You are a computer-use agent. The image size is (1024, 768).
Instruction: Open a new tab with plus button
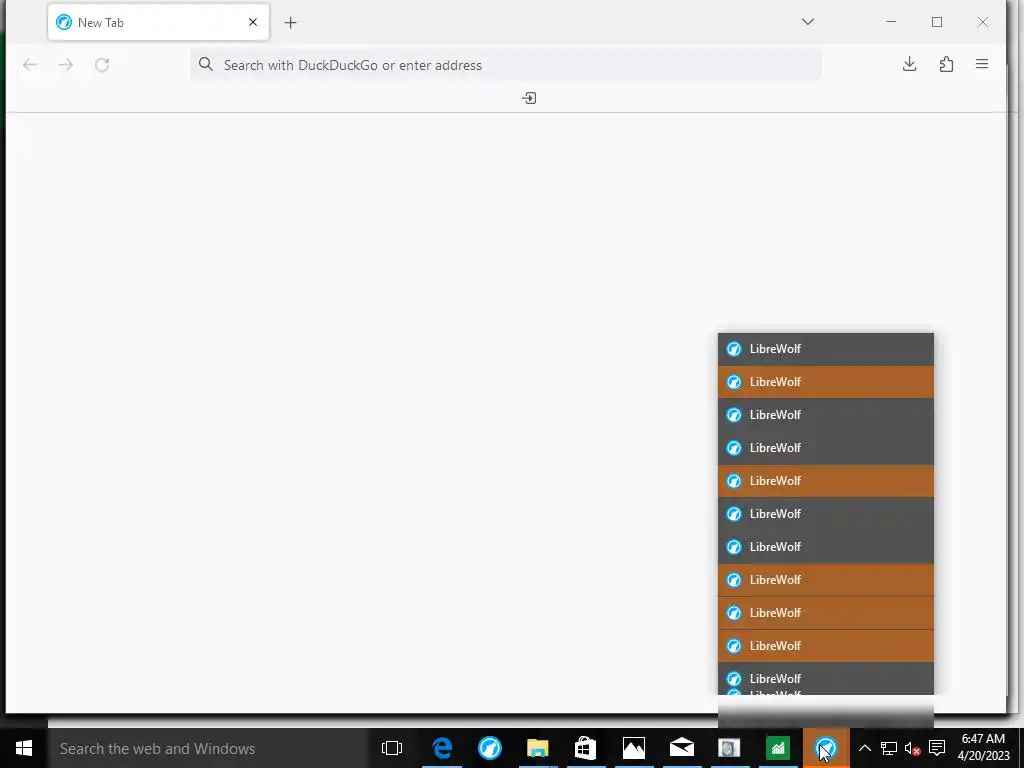[x=291, y=23]
